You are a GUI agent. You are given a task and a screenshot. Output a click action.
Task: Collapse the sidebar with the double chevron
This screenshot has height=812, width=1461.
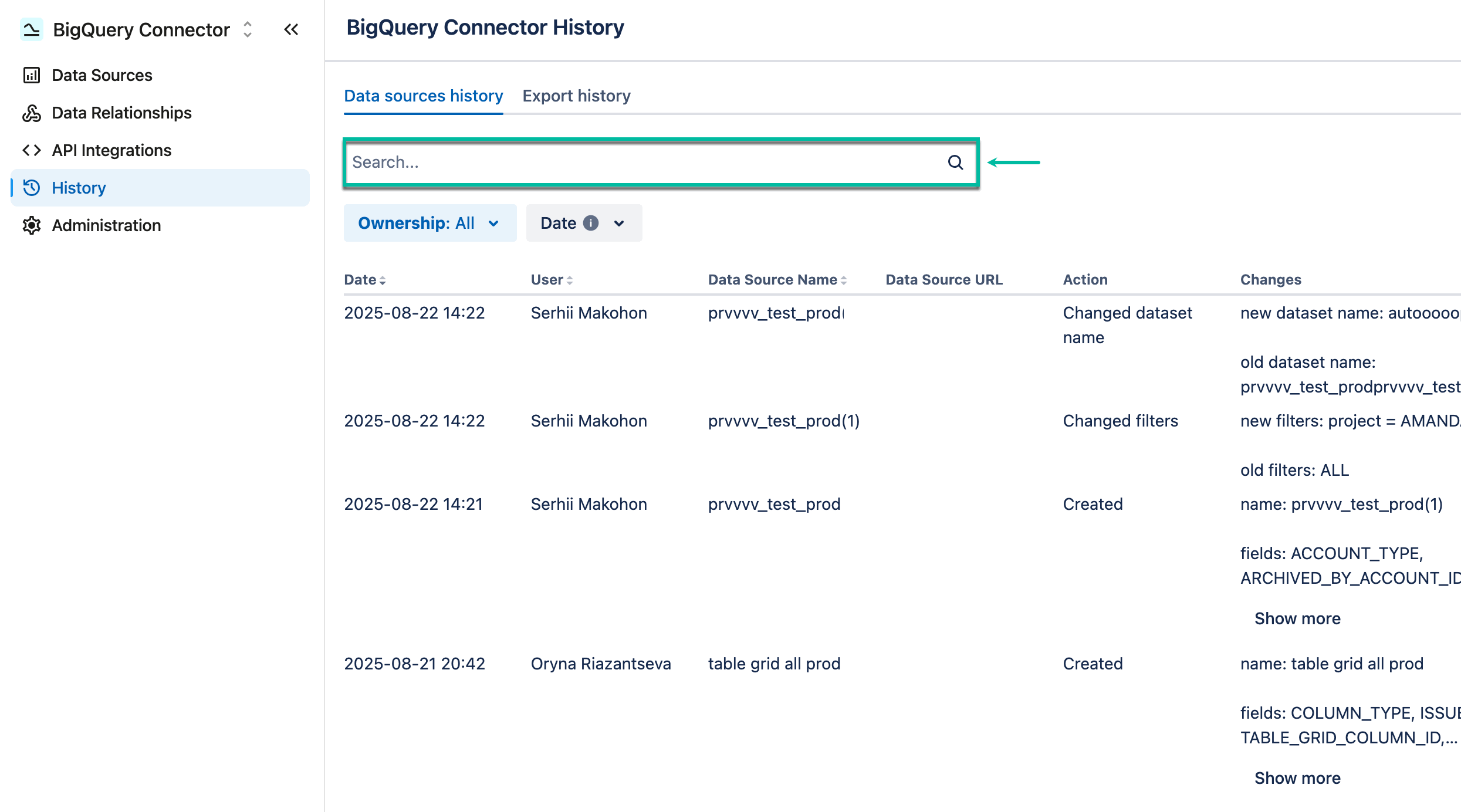click(x=291, y=29)
